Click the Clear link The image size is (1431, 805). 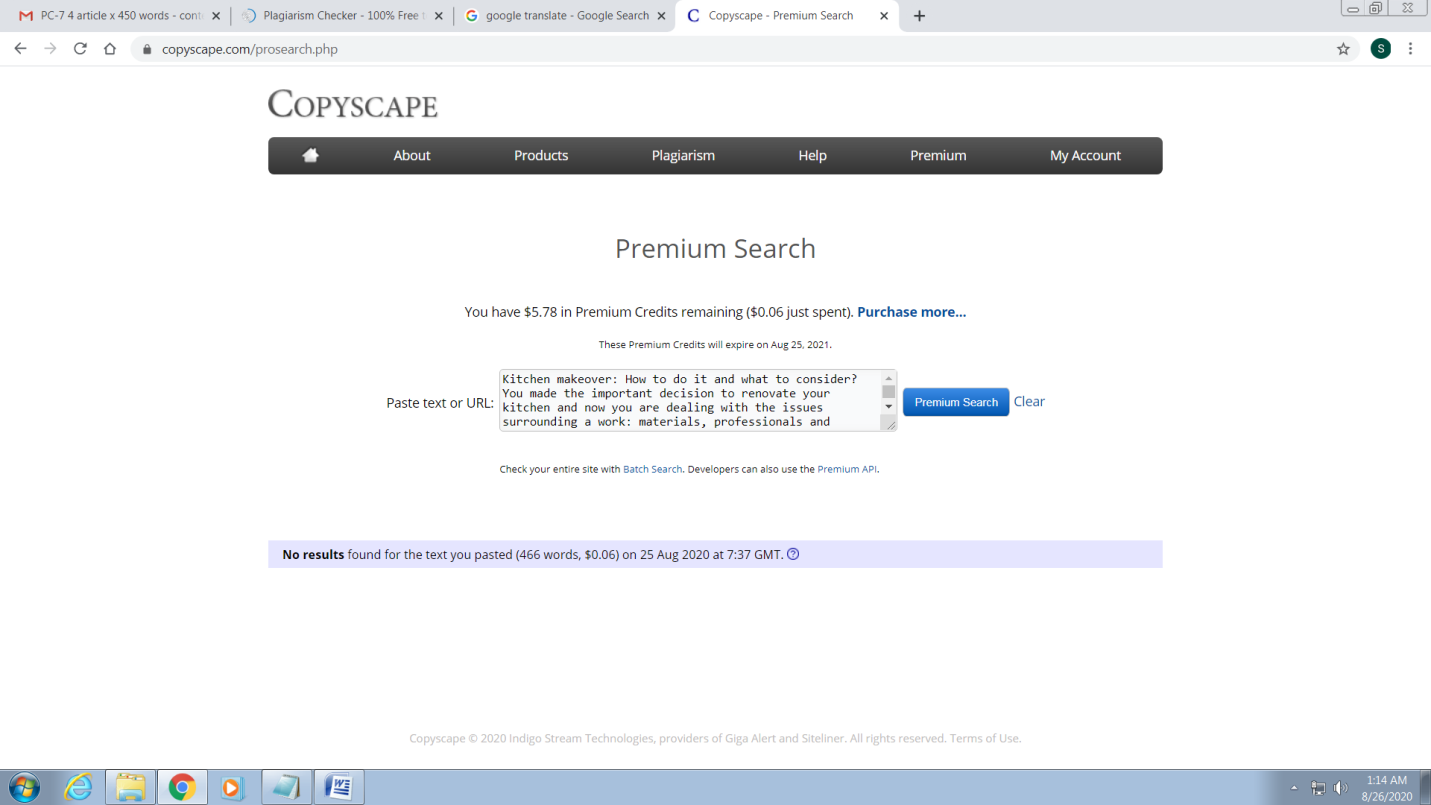click(x=1029, y=402)
